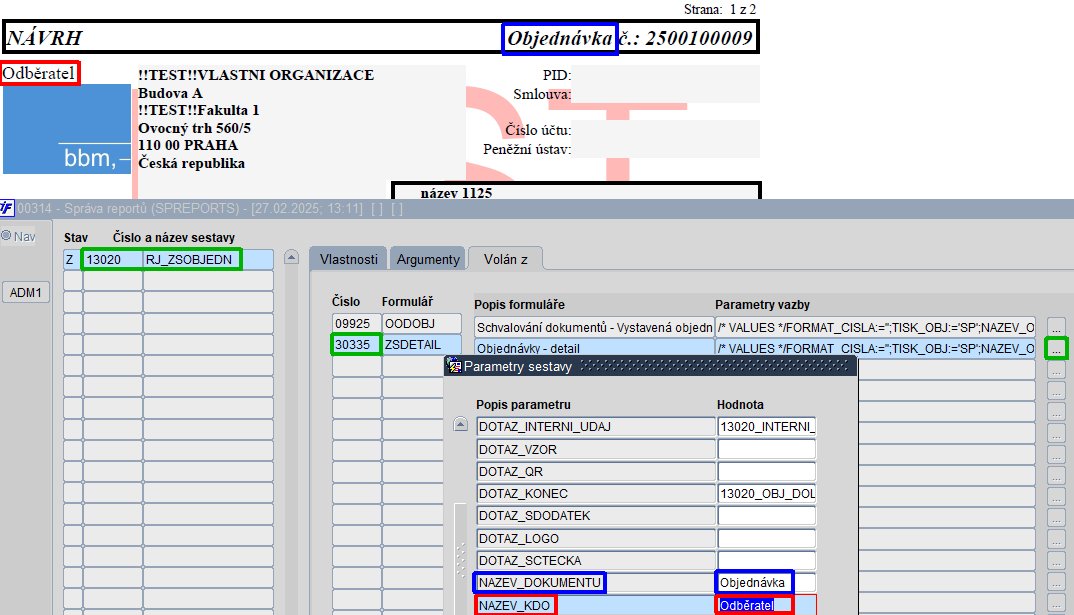Screen dimensions: 1074x615
Task: Switch to the Vlastnosti tab
Action: point(348,259)
